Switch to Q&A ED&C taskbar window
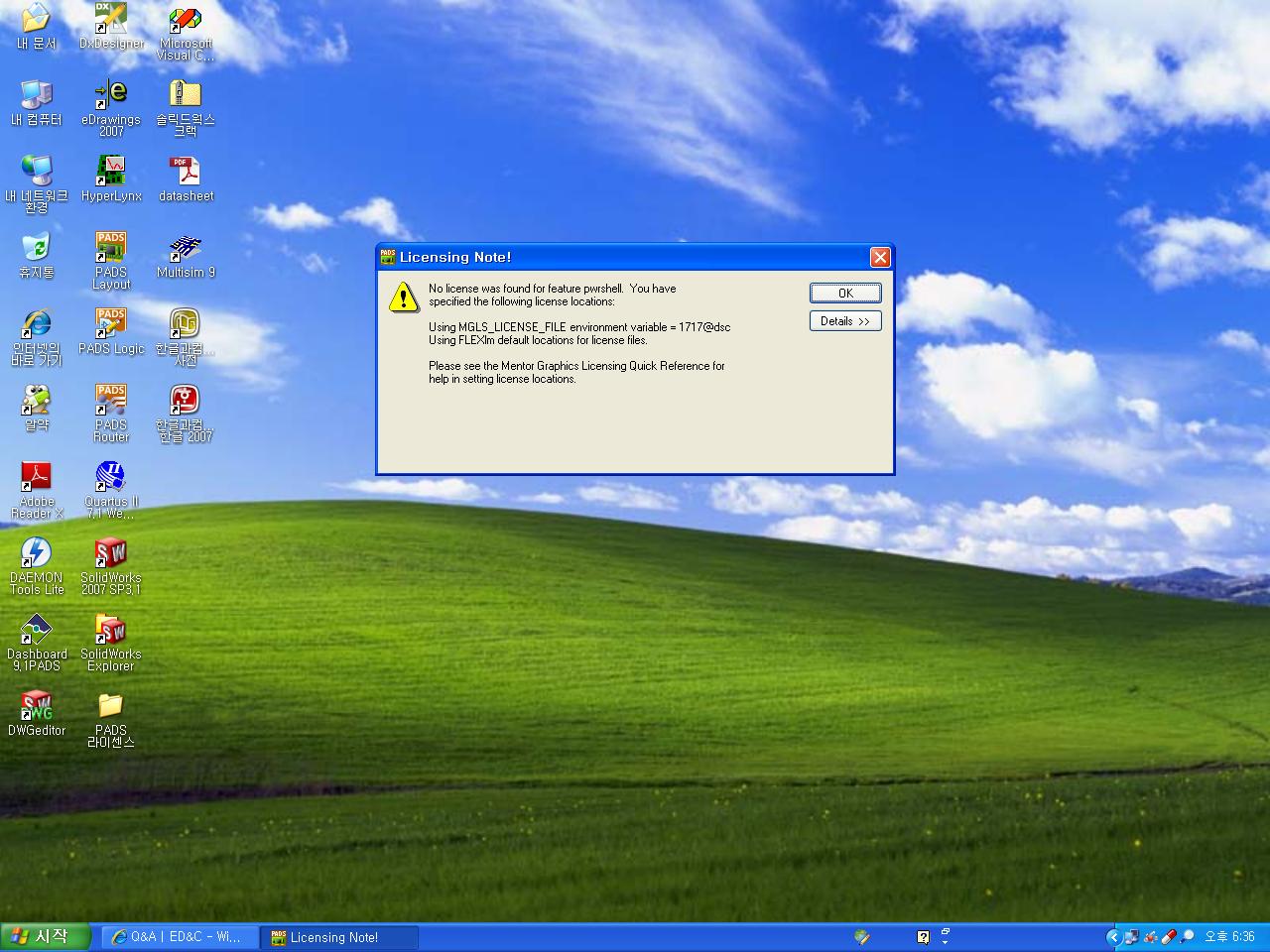The image size is (1270, 952). (x=180, y=937)
